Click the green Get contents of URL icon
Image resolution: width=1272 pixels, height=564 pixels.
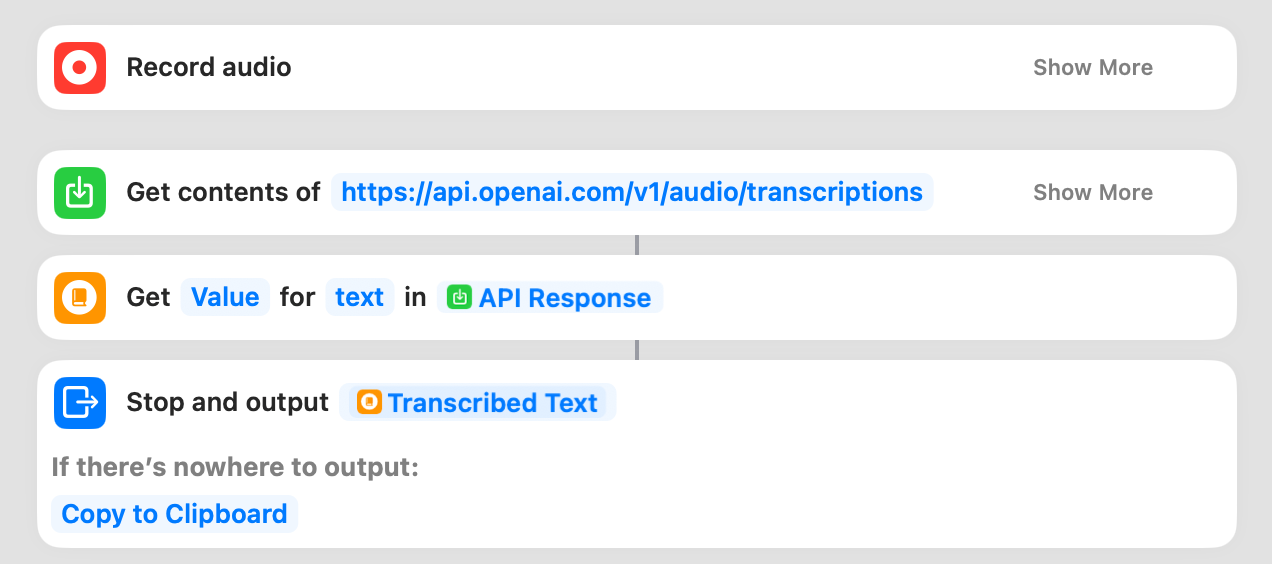[x=80, y=193]
